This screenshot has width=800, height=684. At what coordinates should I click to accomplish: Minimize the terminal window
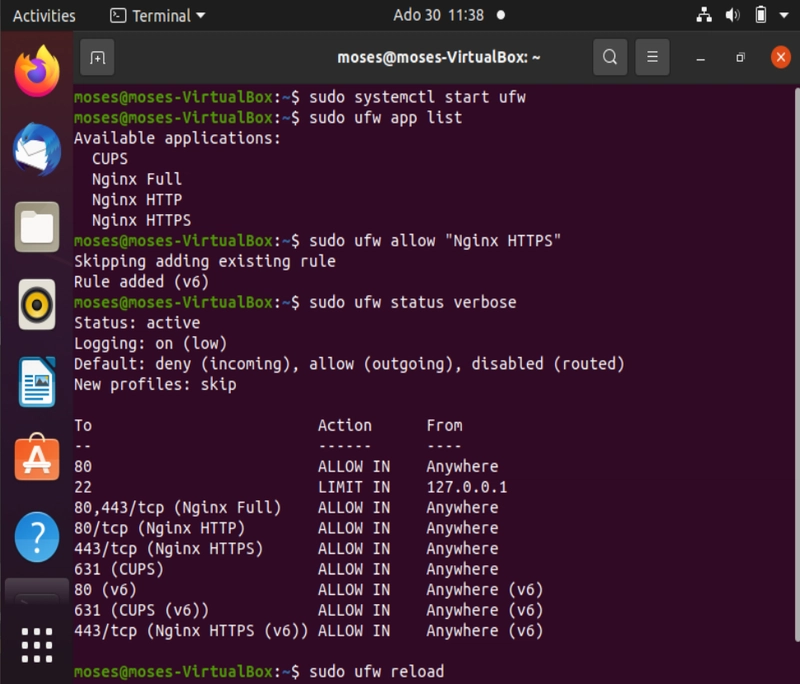click(x=701, y=58)
